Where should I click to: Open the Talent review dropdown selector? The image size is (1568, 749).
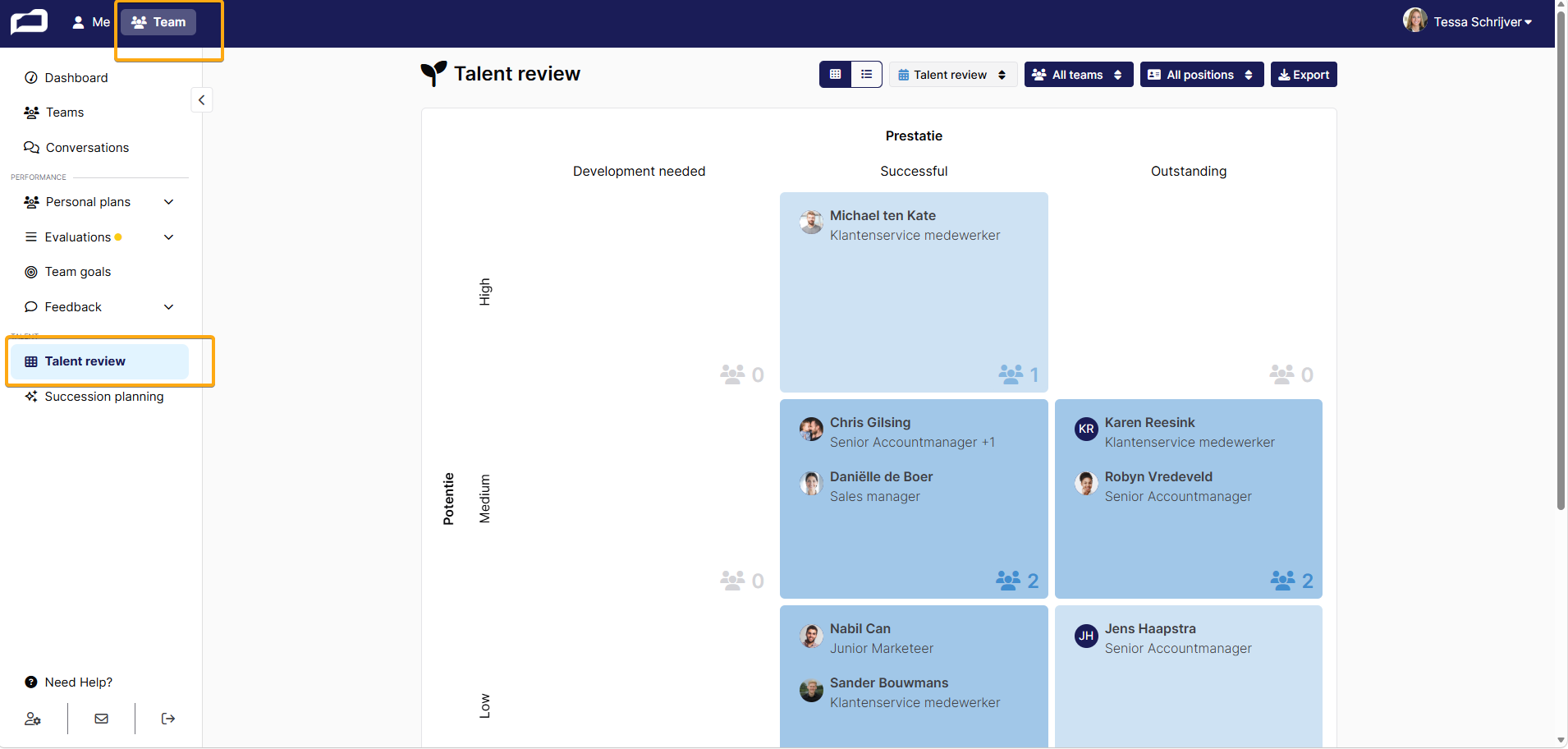pyautogui.click(x=953, y=75)
